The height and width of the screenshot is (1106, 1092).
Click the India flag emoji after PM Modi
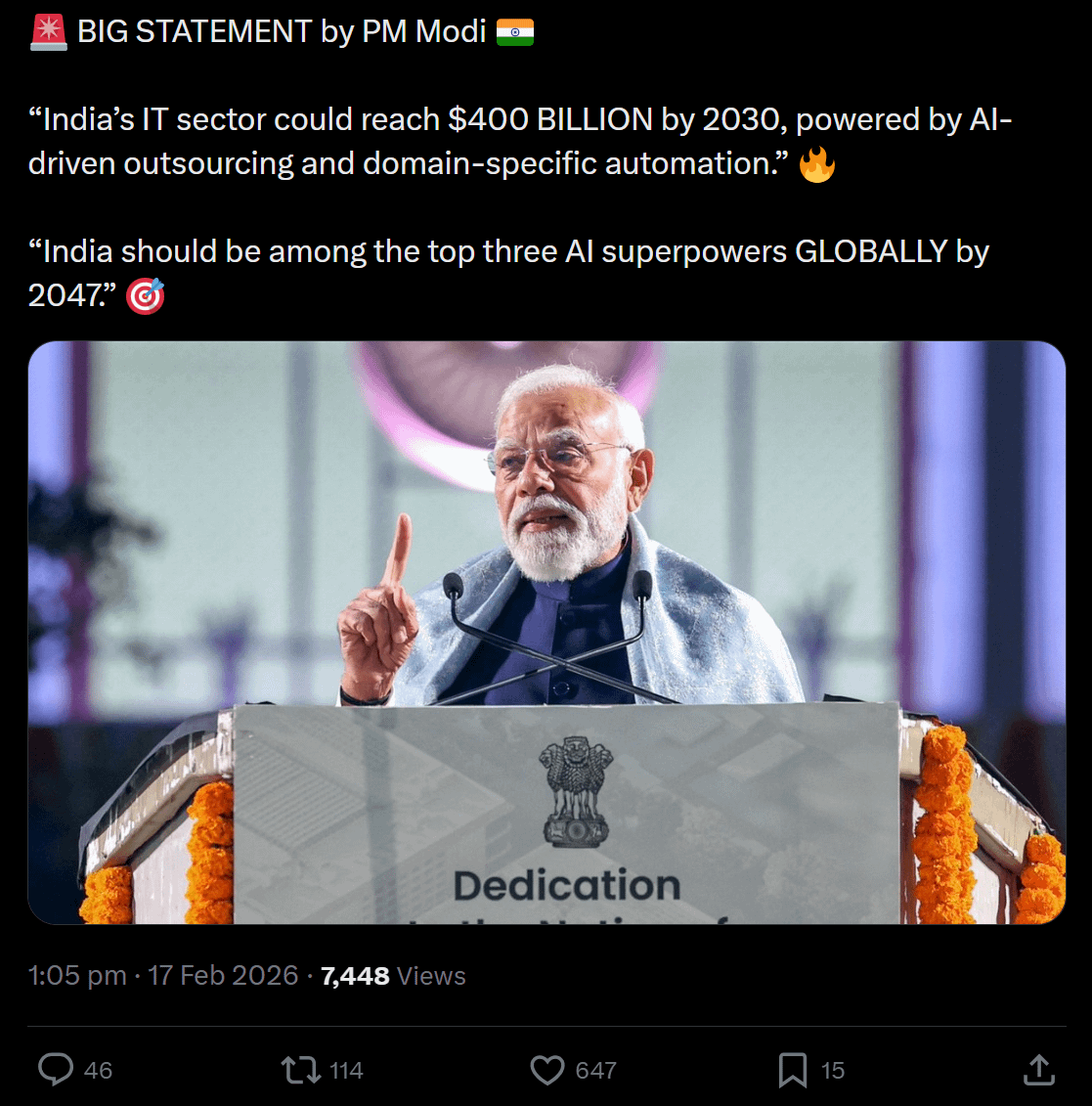point(515,31)
